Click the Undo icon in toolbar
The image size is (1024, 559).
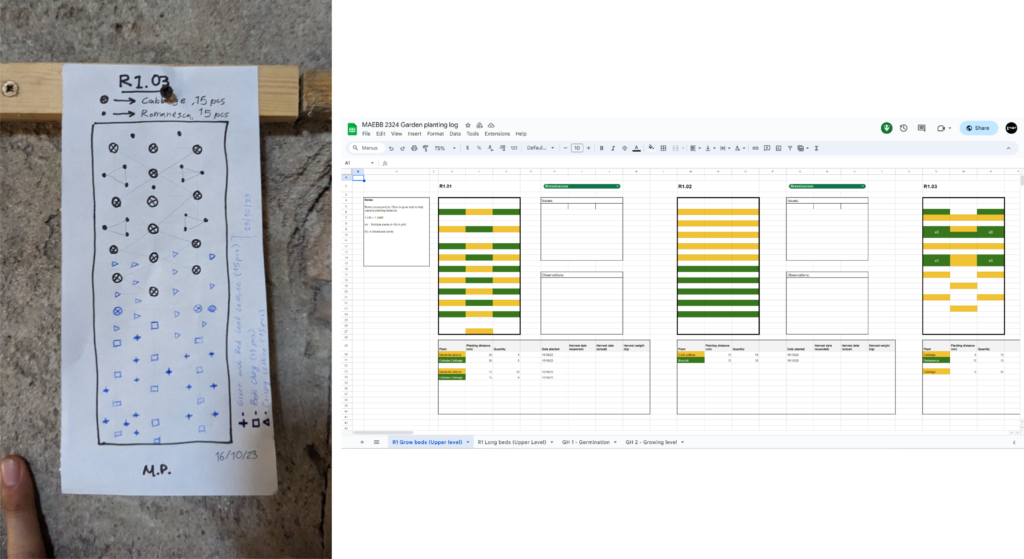[390, 148]
